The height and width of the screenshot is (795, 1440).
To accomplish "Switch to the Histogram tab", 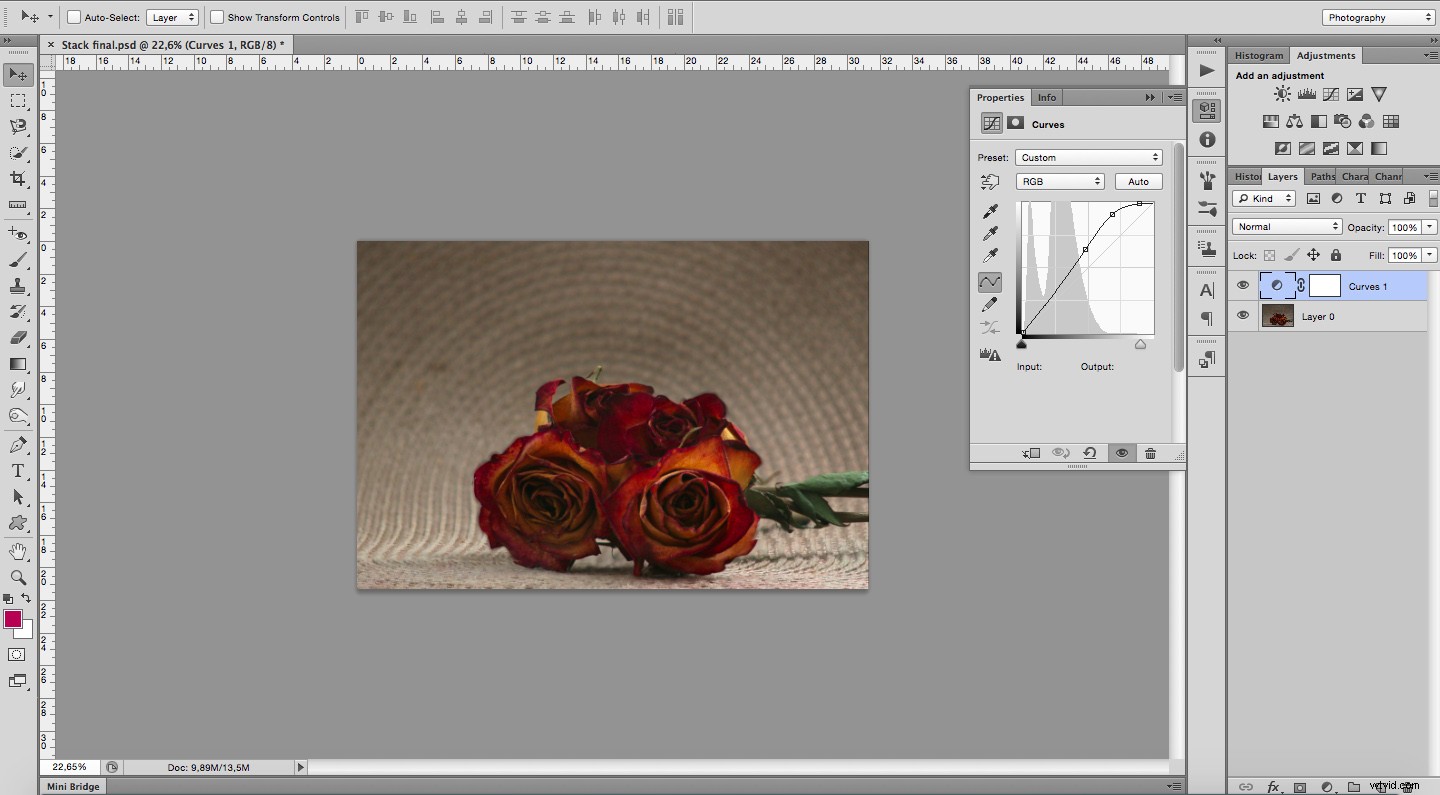I will click(1259, 55).
